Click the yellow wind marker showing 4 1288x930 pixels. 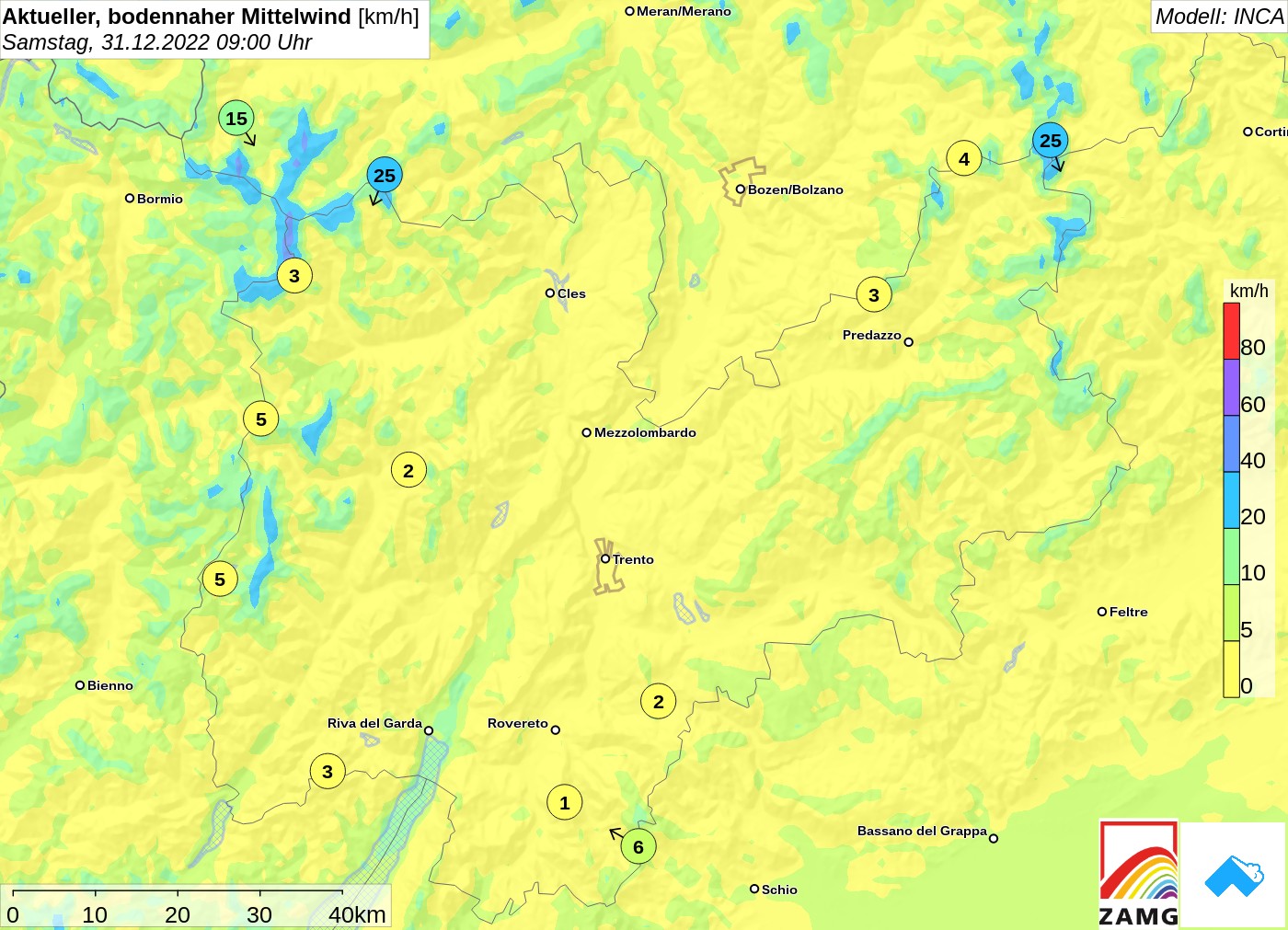(x=963, y=159)
